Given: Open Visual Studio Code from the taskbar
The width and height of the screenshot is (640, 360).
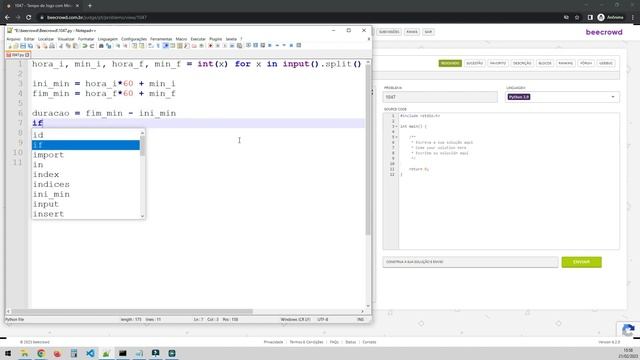Looking at the screenshot, I should [x=90, y=353].
